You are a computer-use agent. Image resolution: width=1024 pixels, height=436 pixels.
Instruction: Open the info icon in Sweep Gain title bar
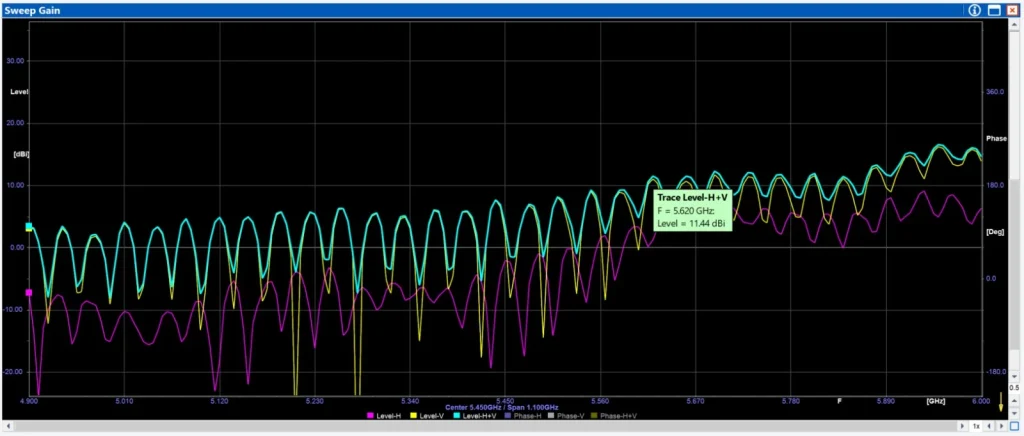[974, 10]
